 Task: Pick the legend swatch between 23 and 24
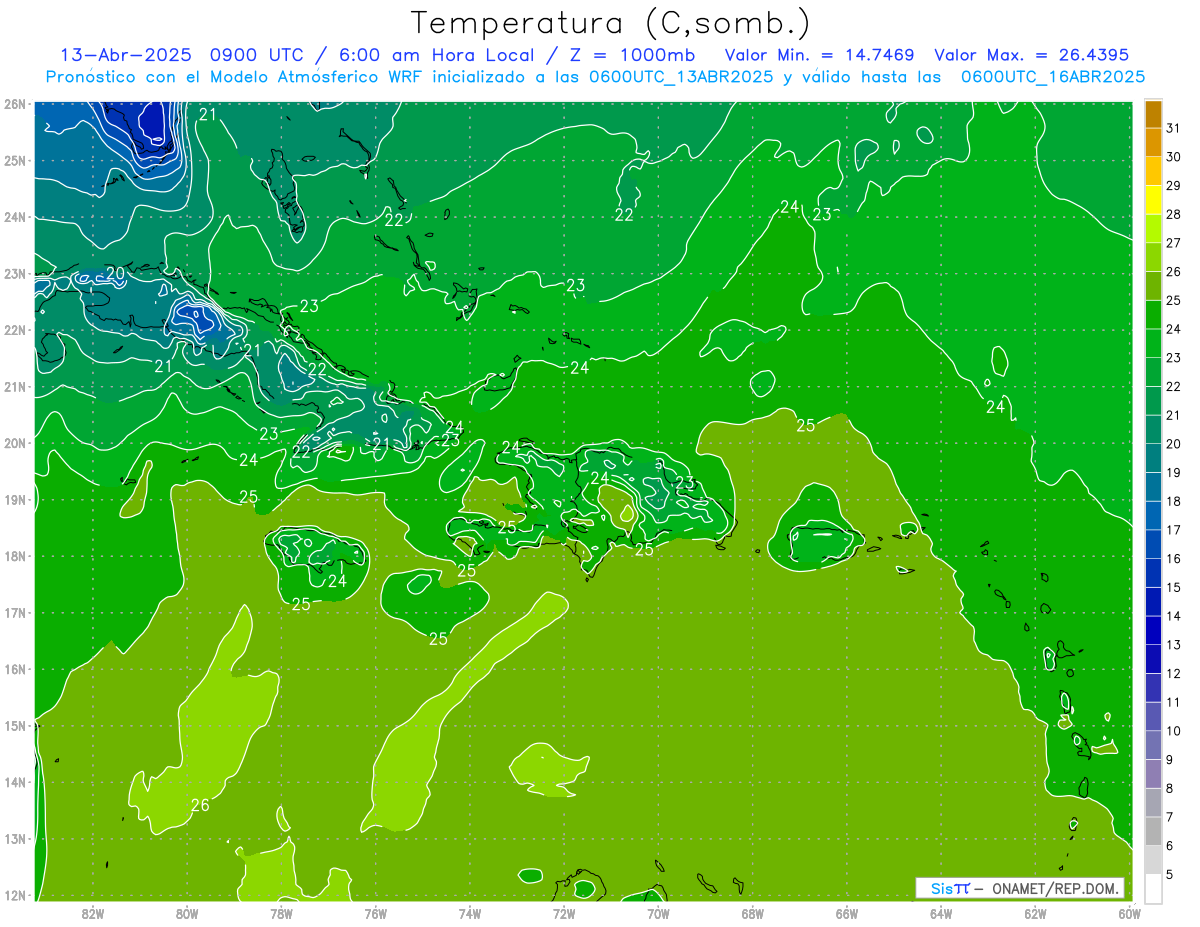(1153, 344)
